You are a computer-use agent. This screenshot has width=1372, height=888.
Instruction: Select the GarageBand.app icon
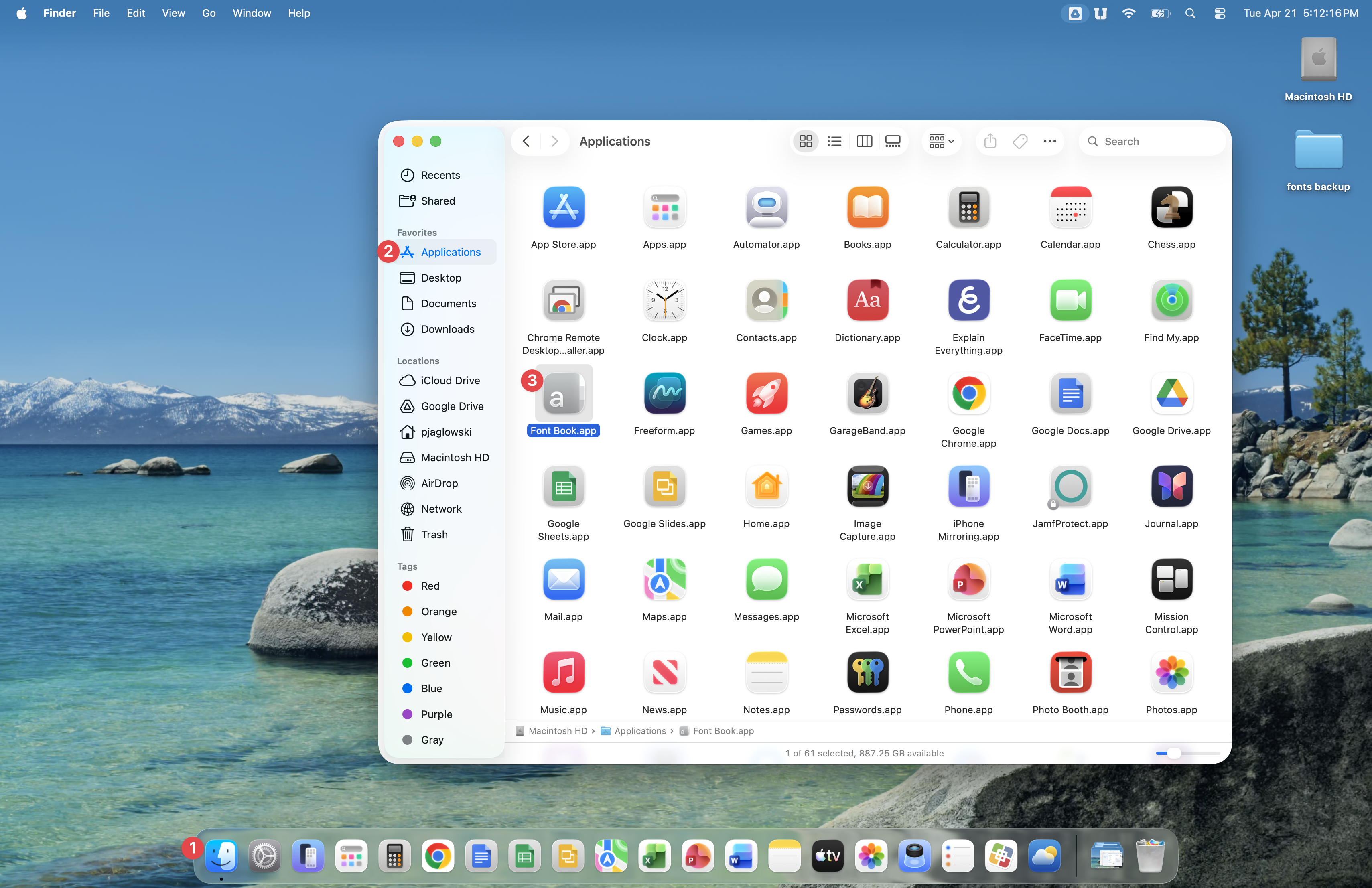tap(867, 393)
